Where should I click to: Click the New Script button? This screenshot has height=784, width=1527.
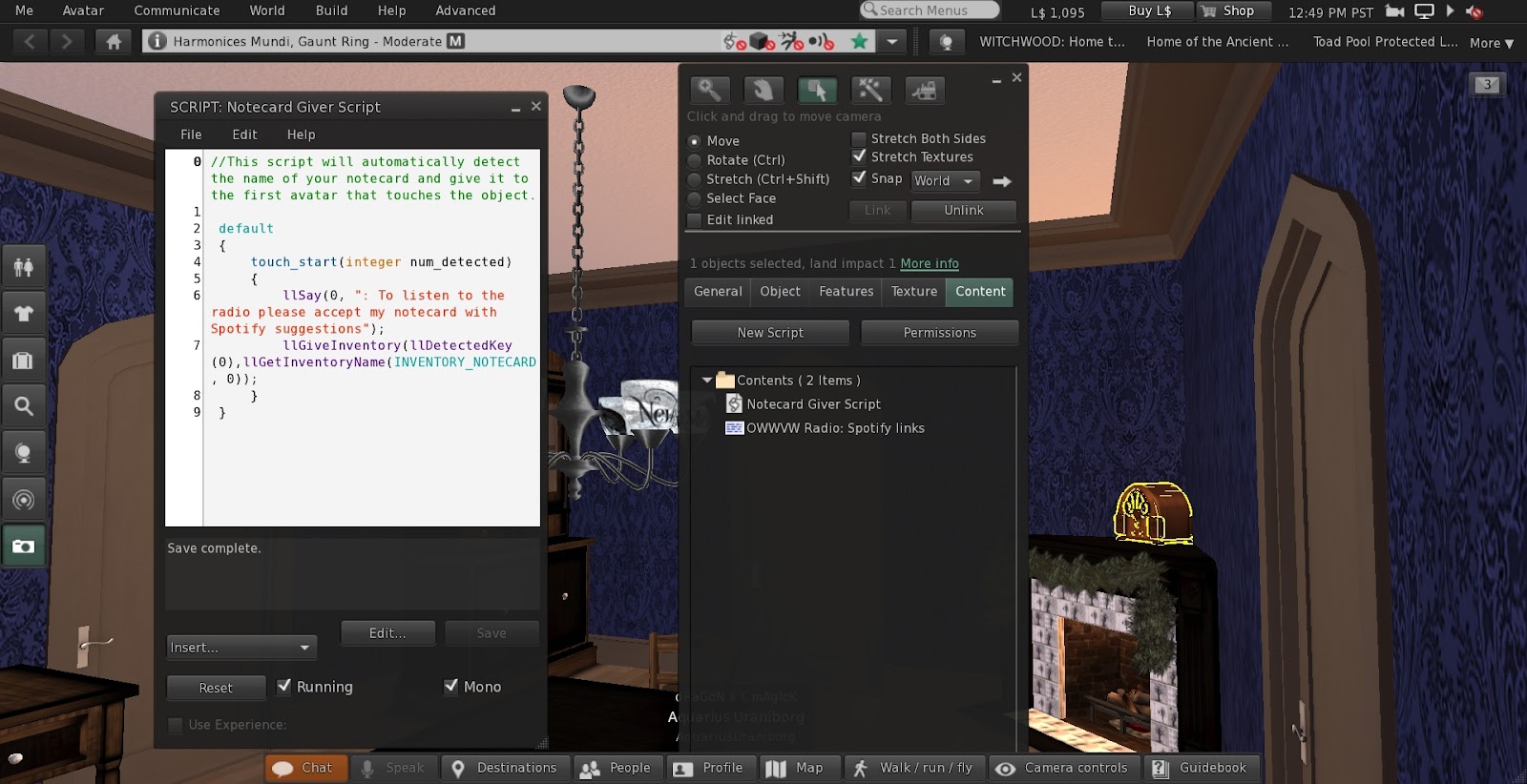(x=770, y=333)
